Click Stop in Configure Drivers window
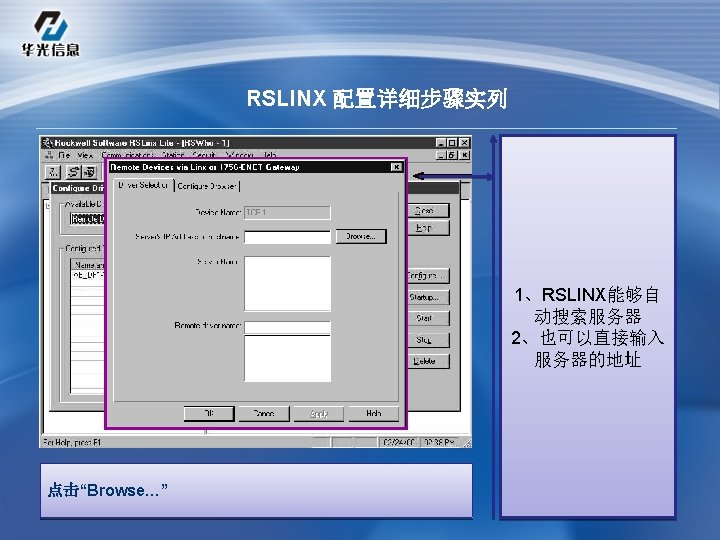This screenshot has width=720, height=540. (x=428, y=340)
